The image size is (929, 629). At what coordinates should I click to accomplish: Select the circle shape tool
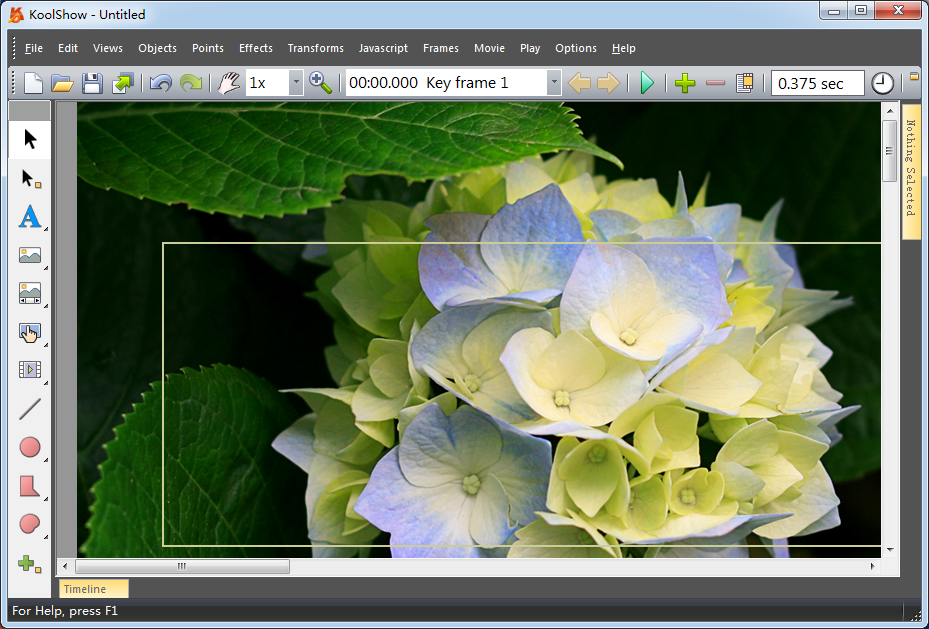click(x=30, y=448)
